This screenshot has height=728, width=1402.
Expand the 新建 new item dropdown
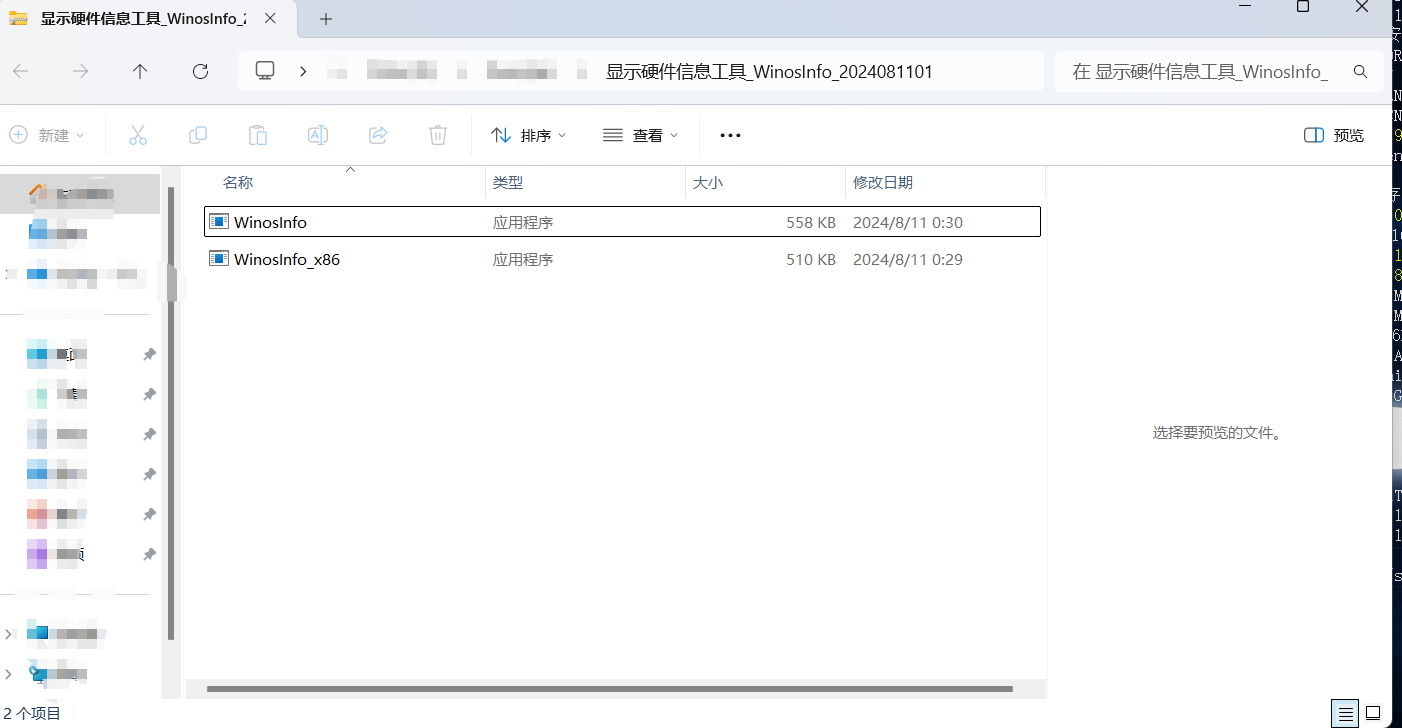tap(47, 135)
